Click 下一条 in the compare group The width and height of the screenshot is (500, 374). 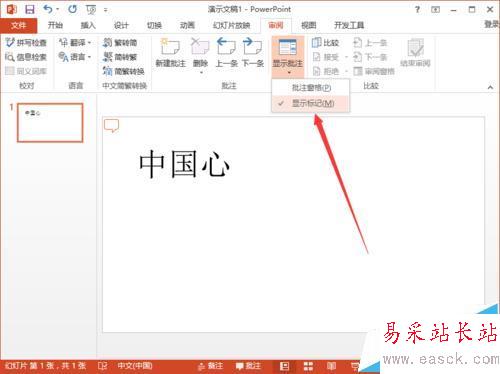(x=370, y=57)
